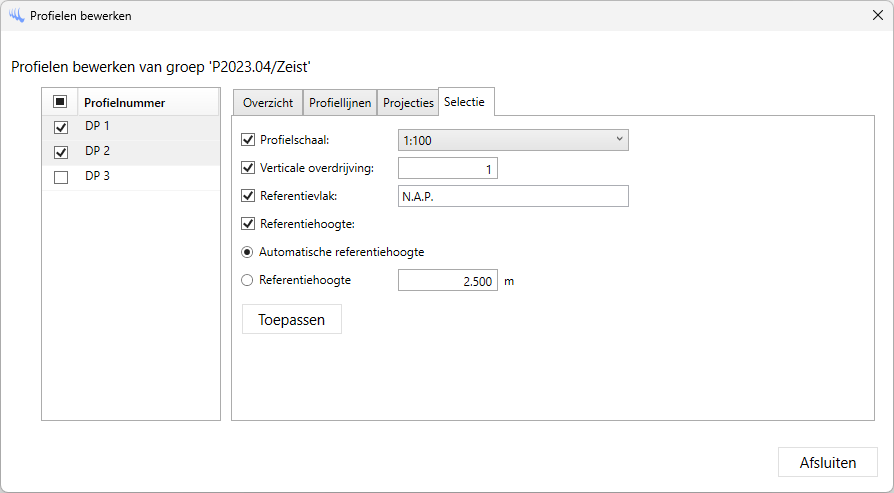Disable the Profielschaal checkbox
Viewport: 894px width, 493px height.
point(249,140)
